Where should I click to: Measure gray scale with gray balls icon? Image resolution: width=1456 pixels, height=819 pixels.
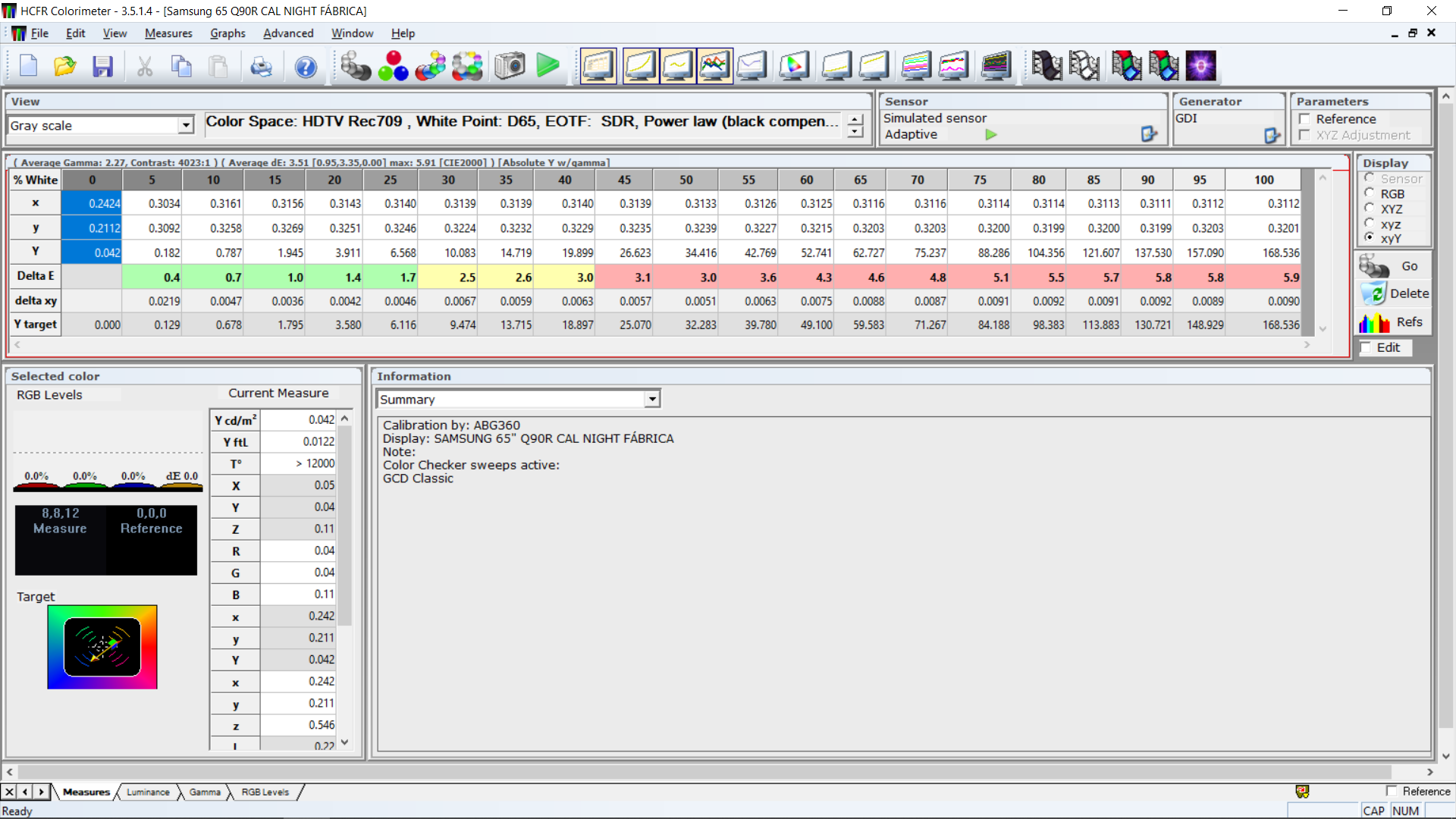coord(355,67)
